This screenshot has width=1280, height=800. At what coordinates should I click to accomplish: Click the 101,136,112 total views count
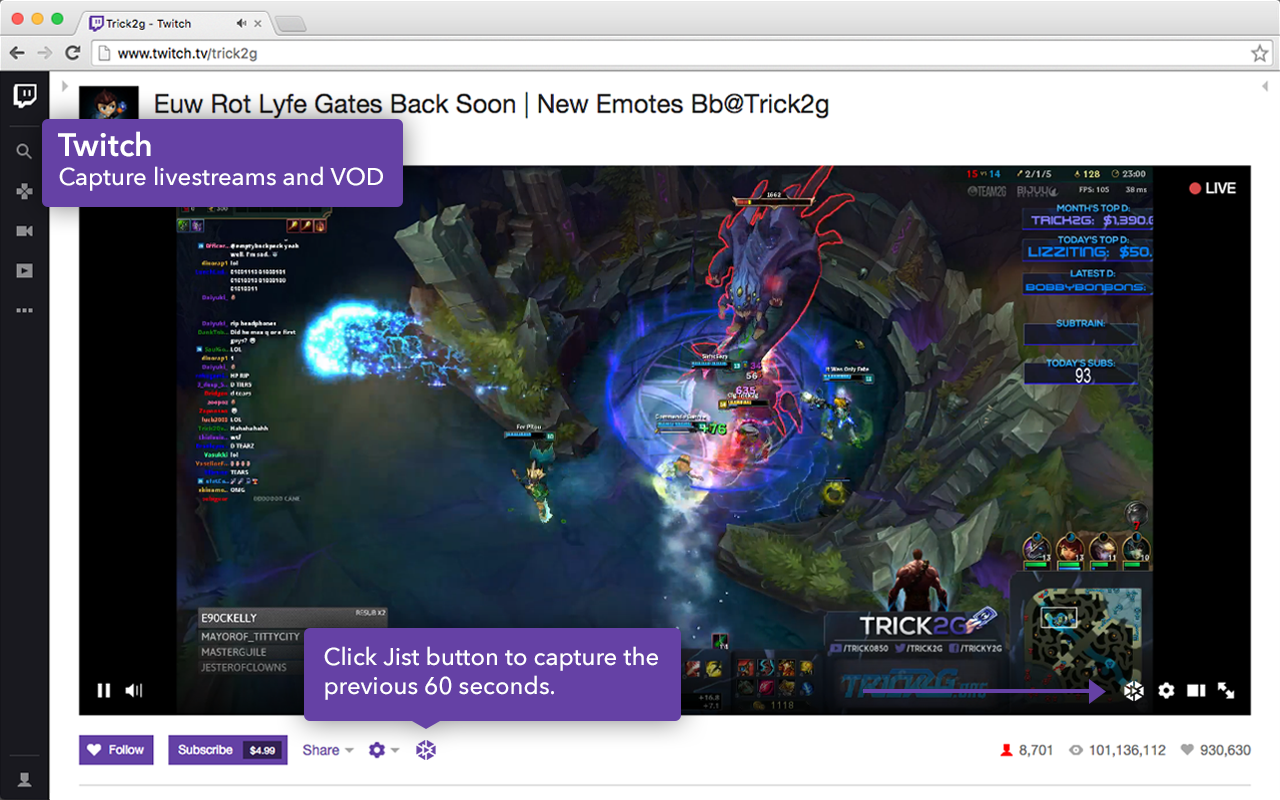pos(1117,750)
